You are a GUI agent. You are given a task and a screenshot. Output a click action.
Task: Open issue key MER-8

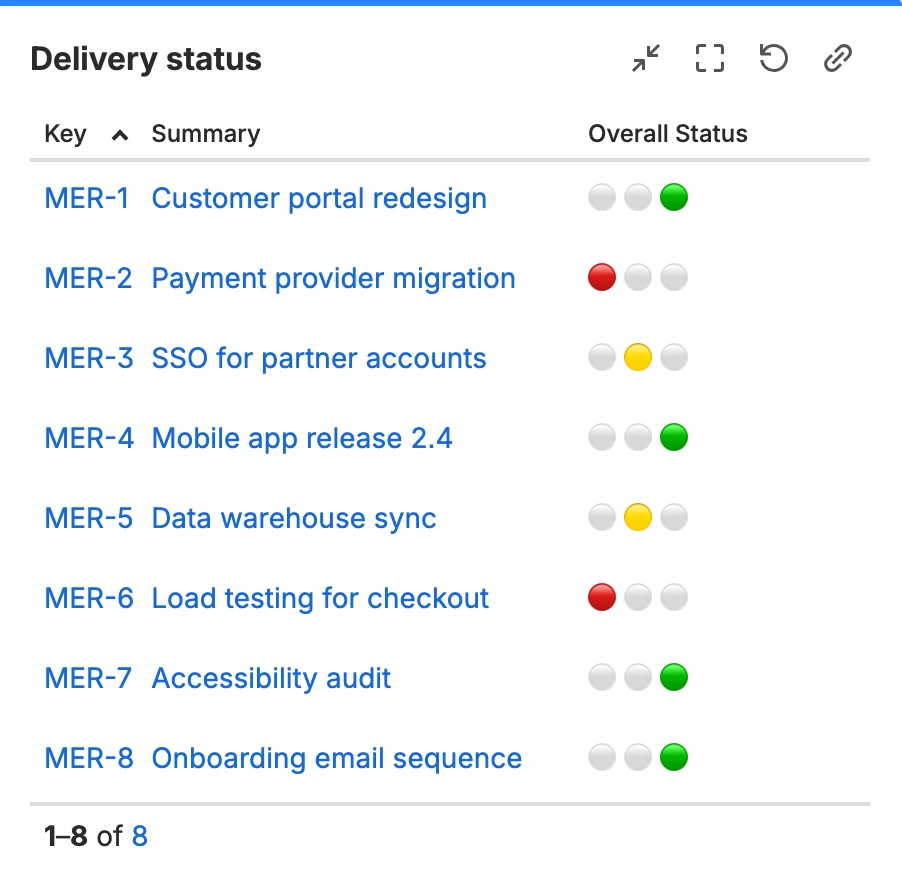89,758
